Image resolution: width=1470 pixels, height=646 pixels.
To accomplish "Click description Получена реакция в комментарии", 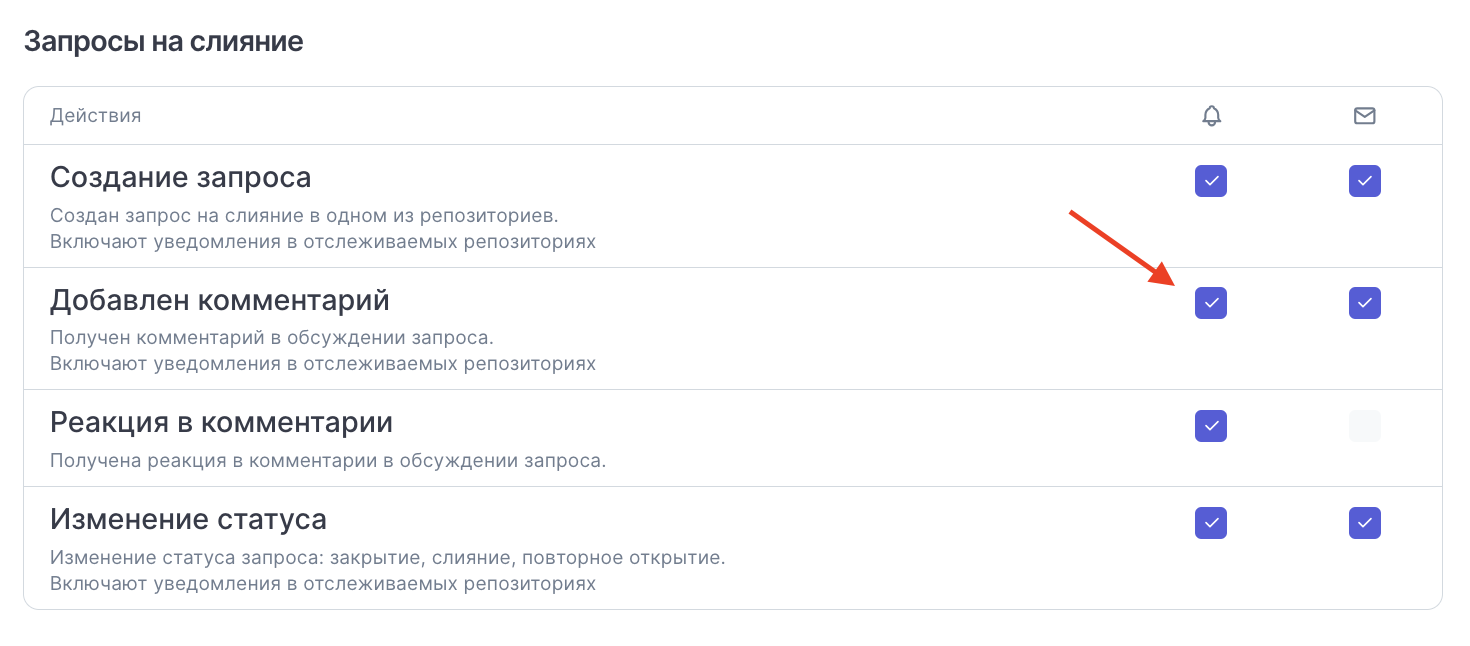I will coord(328,461).
